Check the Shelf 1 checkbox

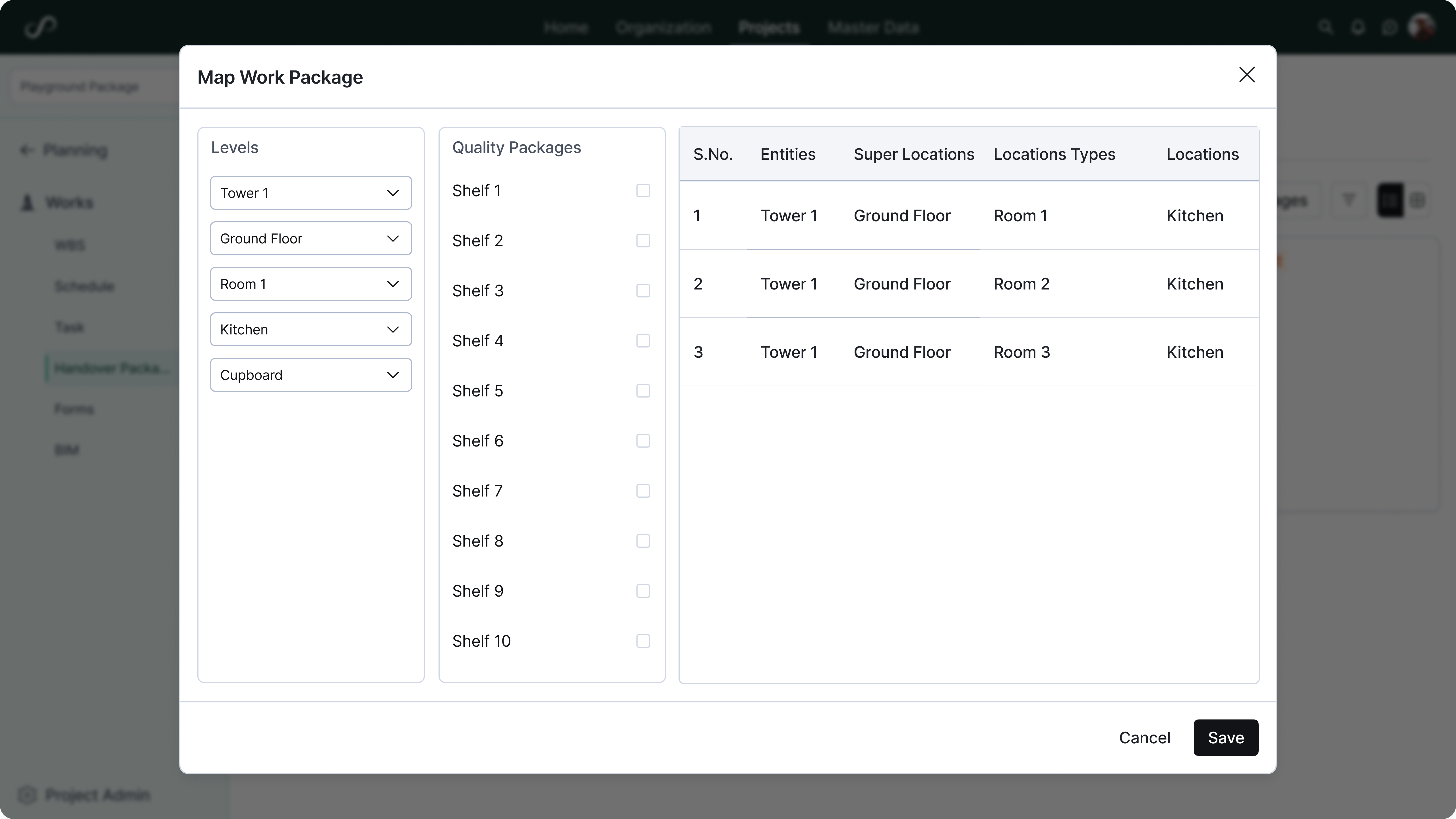tap(643, 191)
